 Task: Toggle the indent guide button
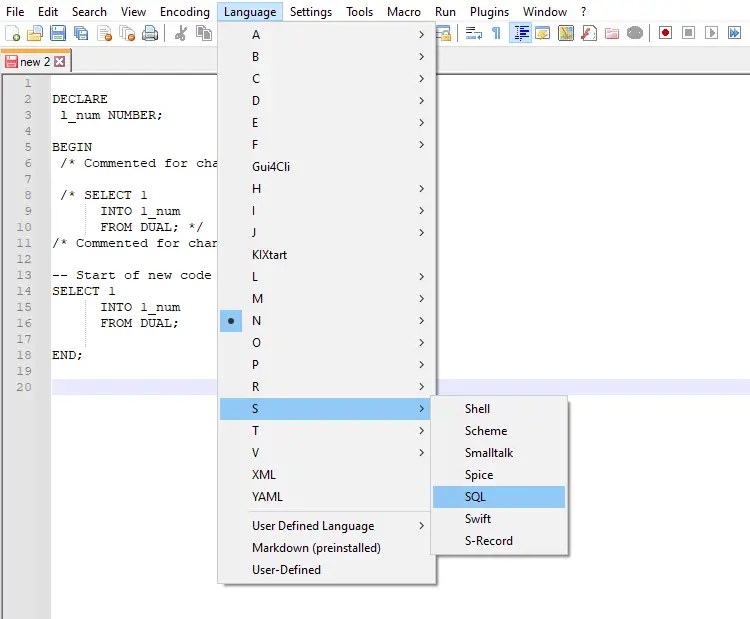tap(520, 33)
